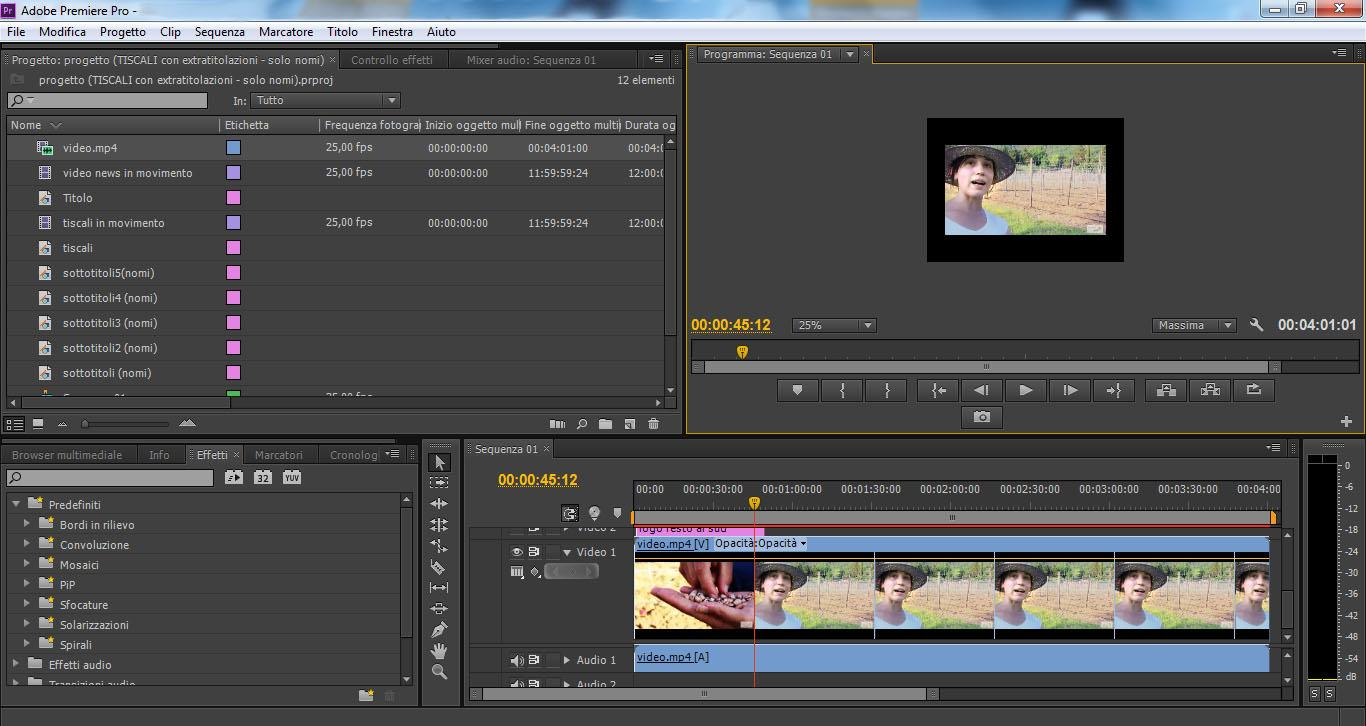Select the Razor tool
This screenshot has width=1366, height=726.
click(x=439, y=567)
